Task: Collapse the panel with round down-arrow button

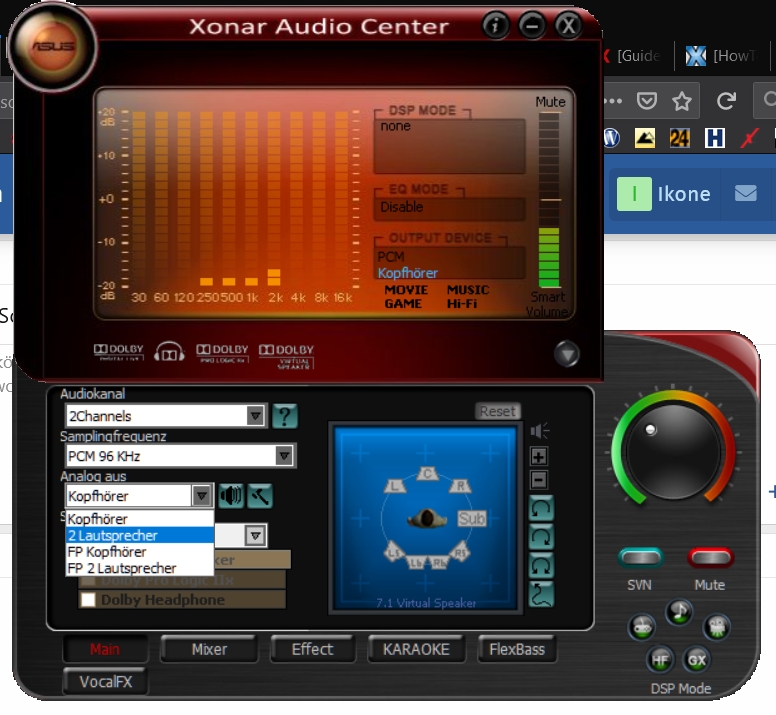Action: pos(567,354)
